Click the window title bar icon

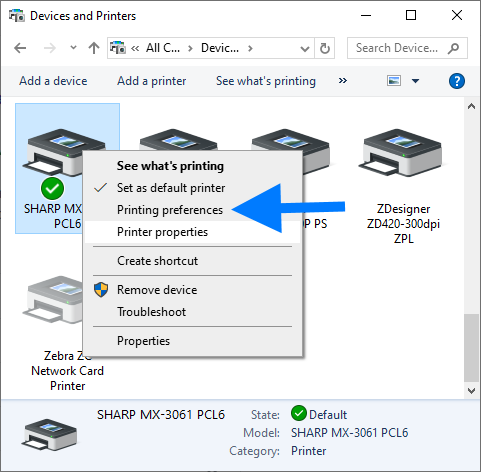click(17, 15)
